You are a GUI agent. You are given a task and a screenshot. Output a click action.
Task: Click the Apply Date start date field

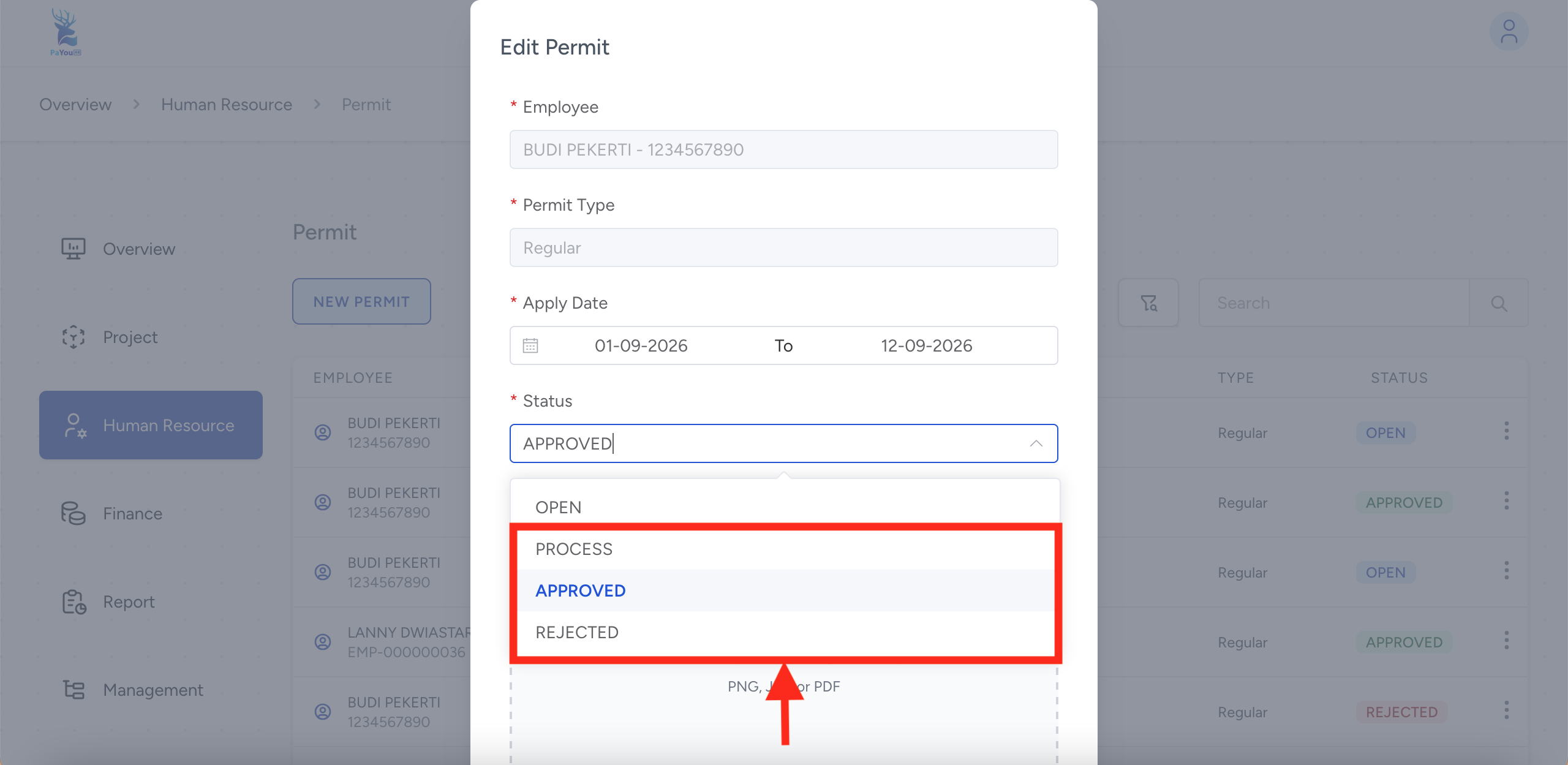[x=641, y=346]
